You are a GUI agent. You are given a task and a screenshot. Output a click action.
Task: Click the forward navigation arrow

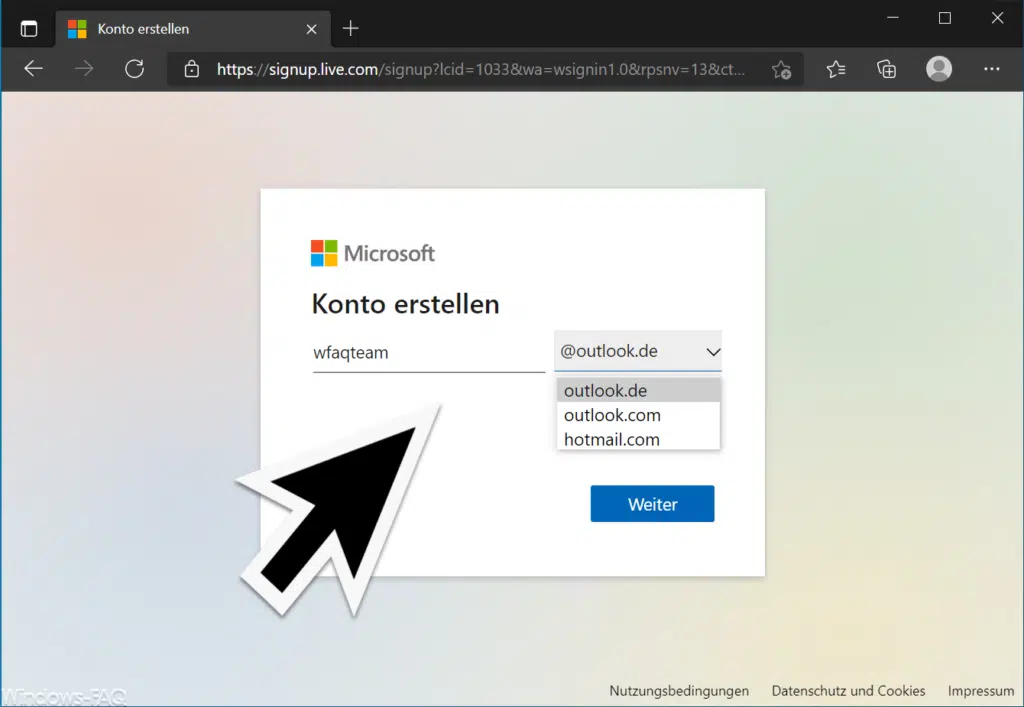[84, 69]
